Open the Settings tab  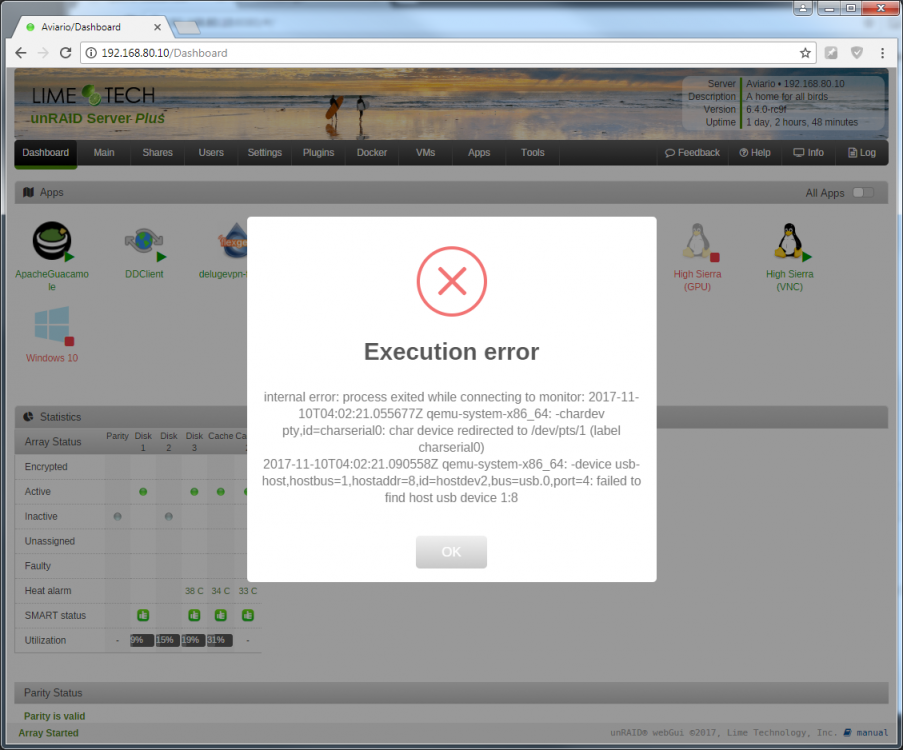click(264, 153)
